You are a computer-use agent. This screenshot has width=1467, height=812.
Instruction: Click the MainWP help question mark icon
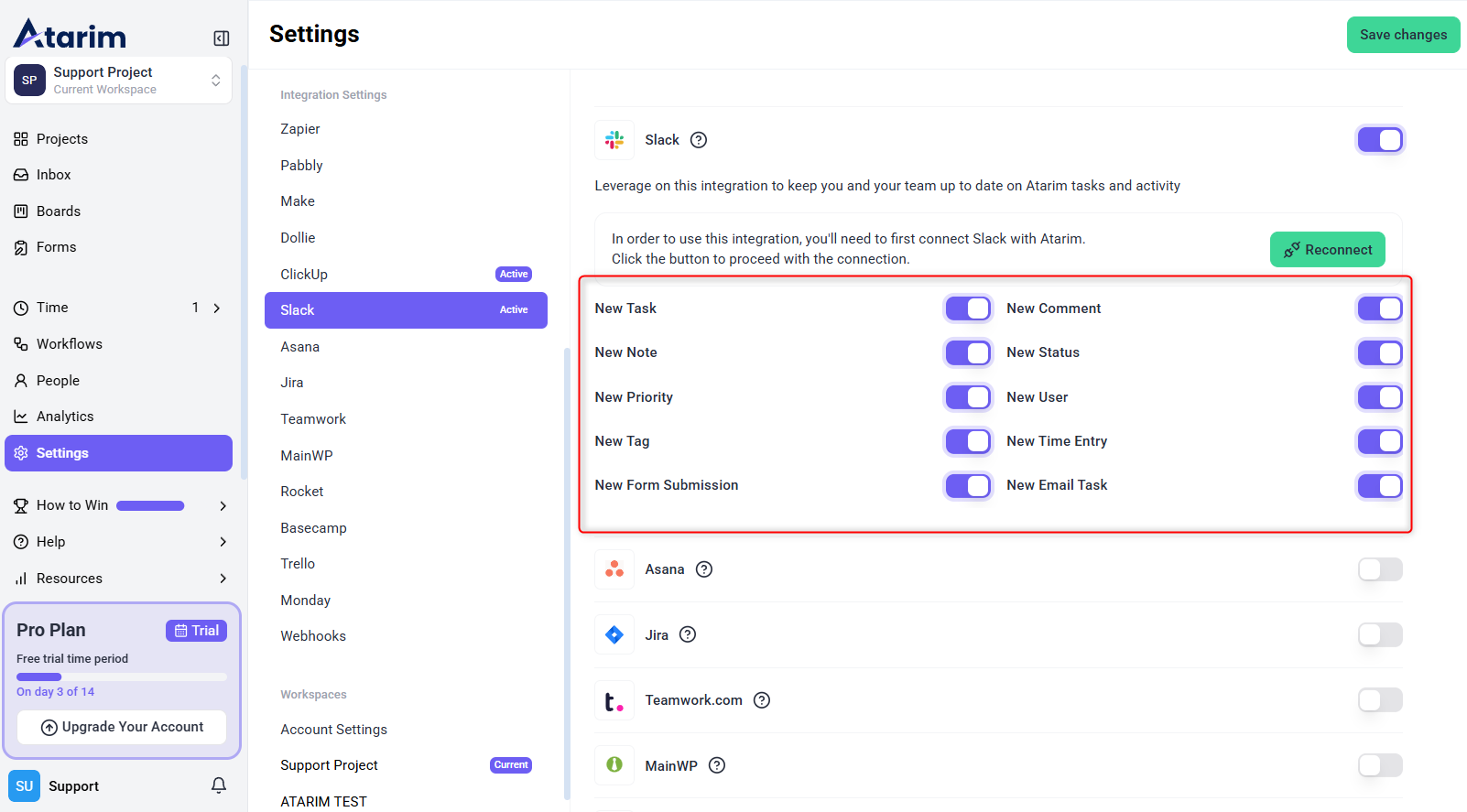(x=717, y=765)
